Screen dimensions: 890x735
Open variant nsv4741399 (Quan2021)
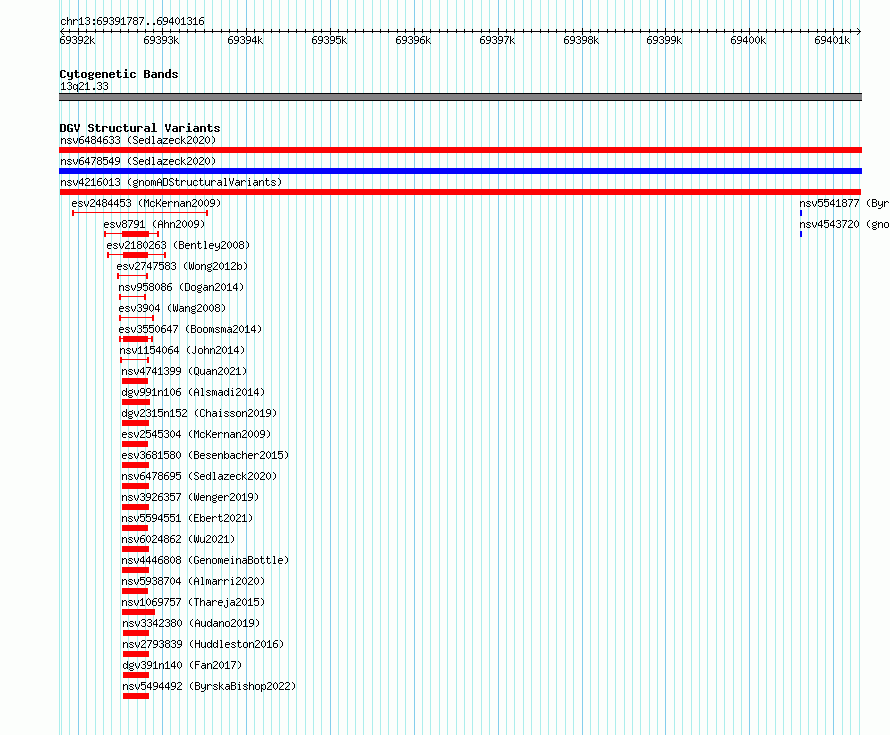184,371
